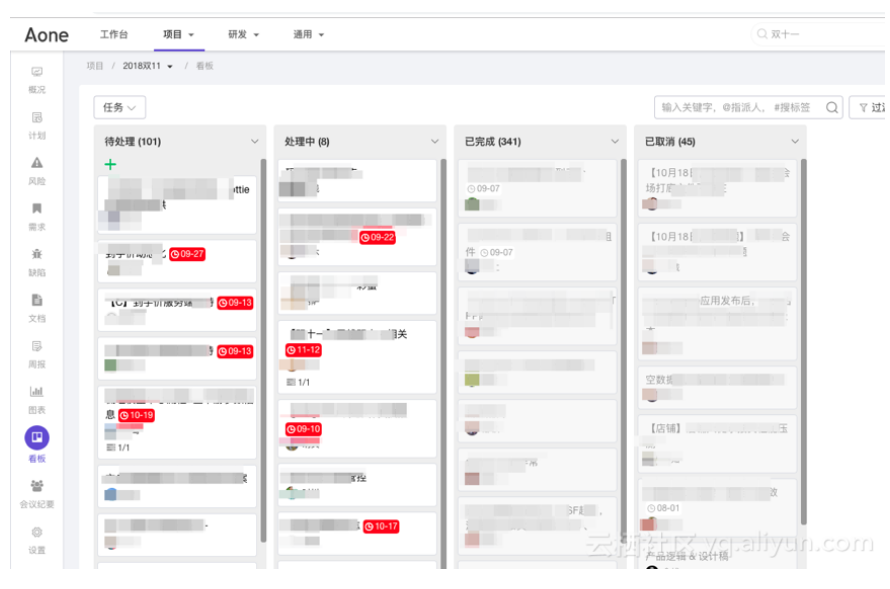Click the 10-17 due date badge

coord(381,527)
